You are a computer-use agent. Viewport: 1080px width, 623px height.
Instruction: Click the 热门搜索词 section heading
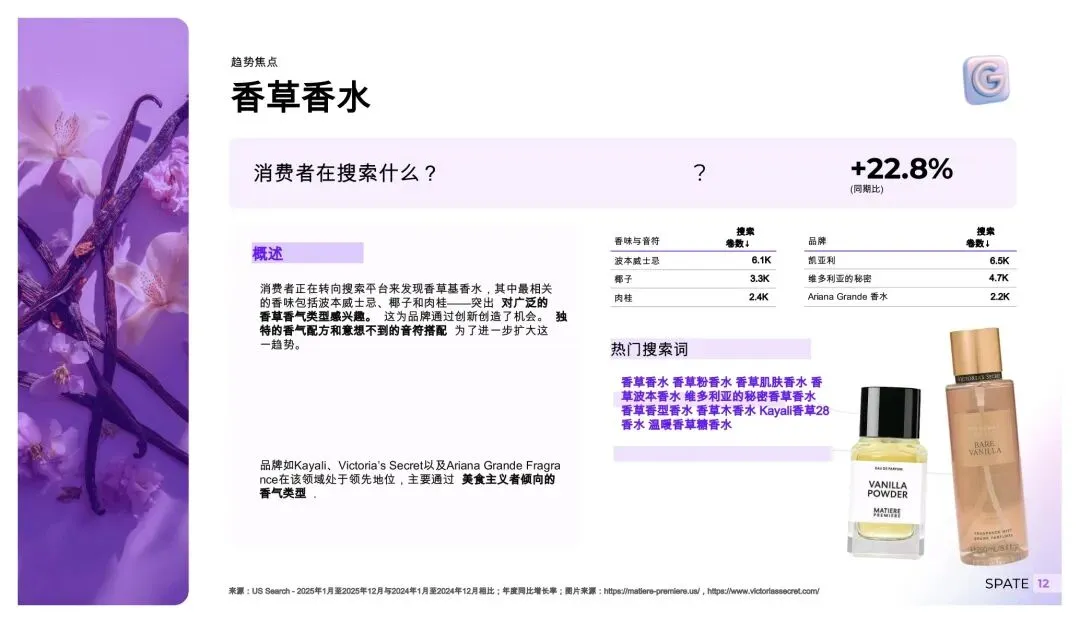pyautogui.click(x=649, y=349)
